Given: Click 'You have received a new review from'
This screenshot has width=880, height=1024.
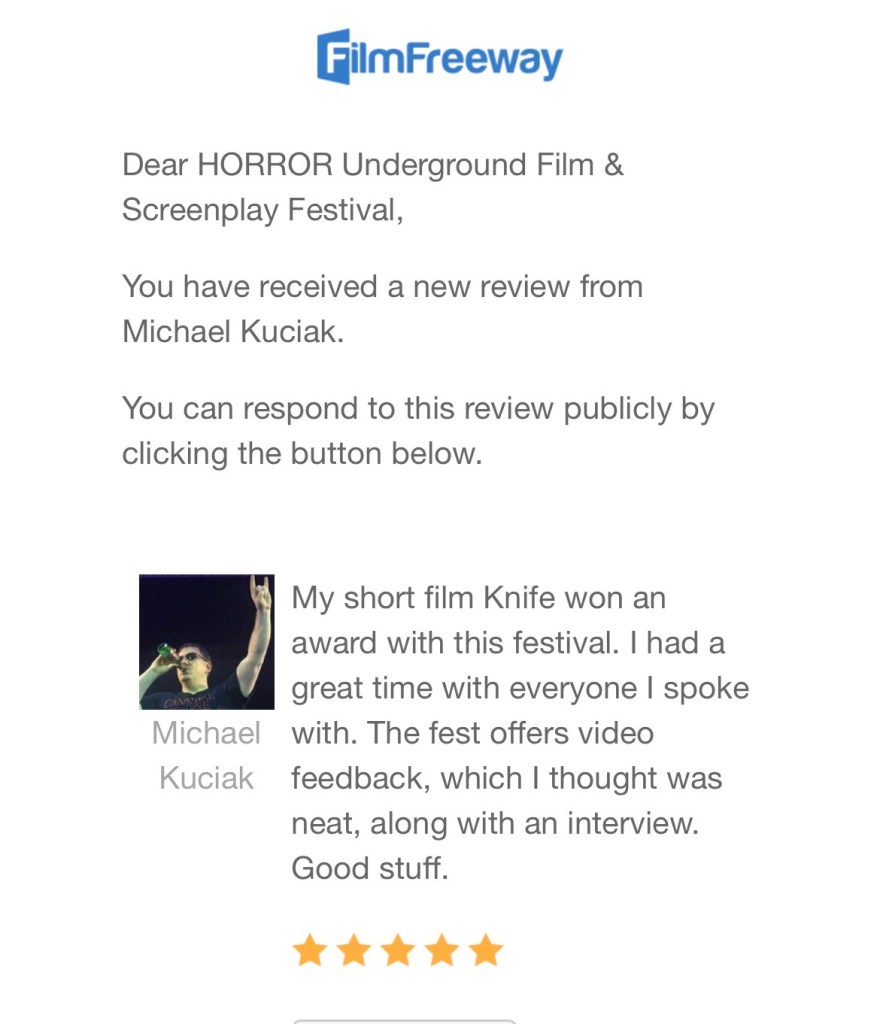Looking at the screenshot, I should tap(382, 287).
